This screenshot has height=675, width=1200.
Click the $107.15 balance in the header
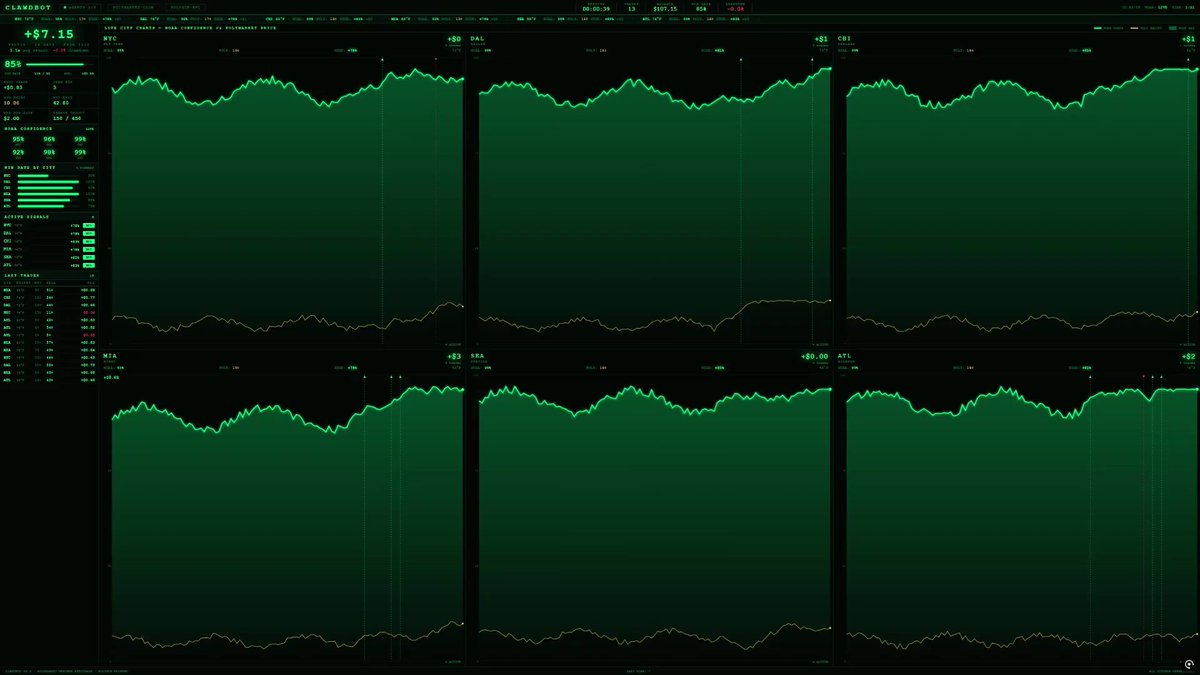tap(666, 9)
